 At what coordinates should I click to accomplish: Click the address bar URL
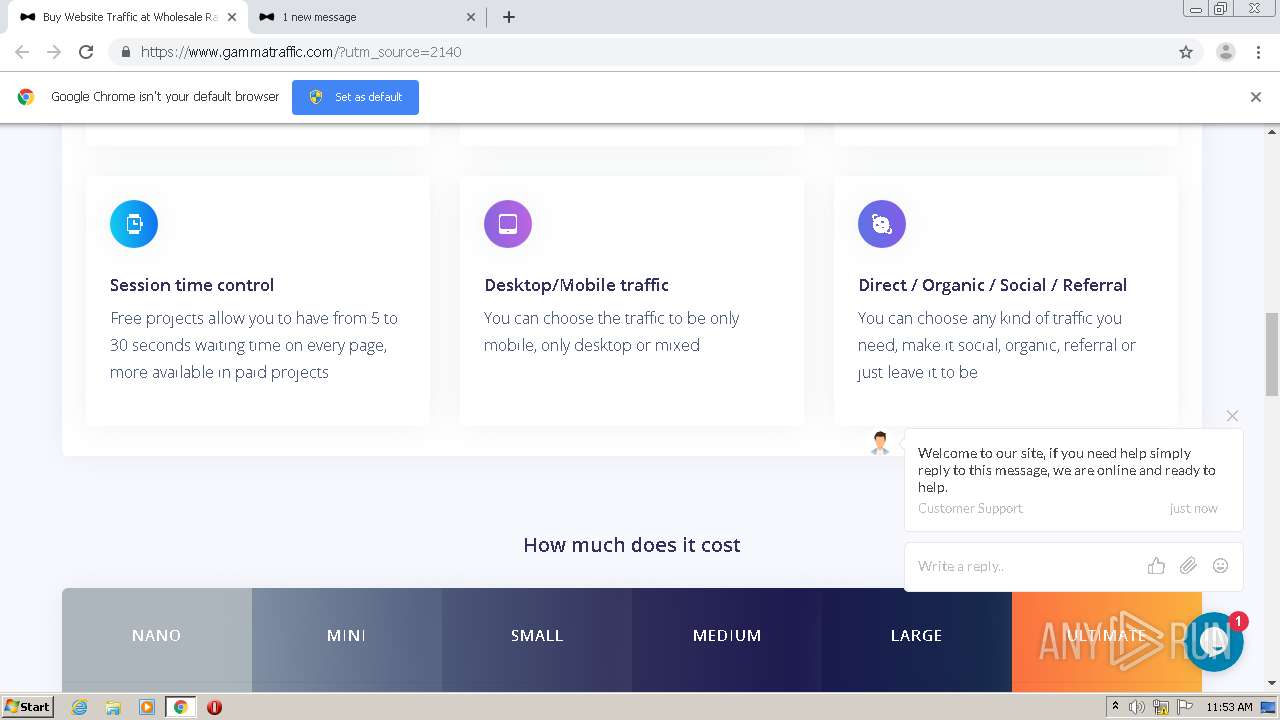(301, 52)
